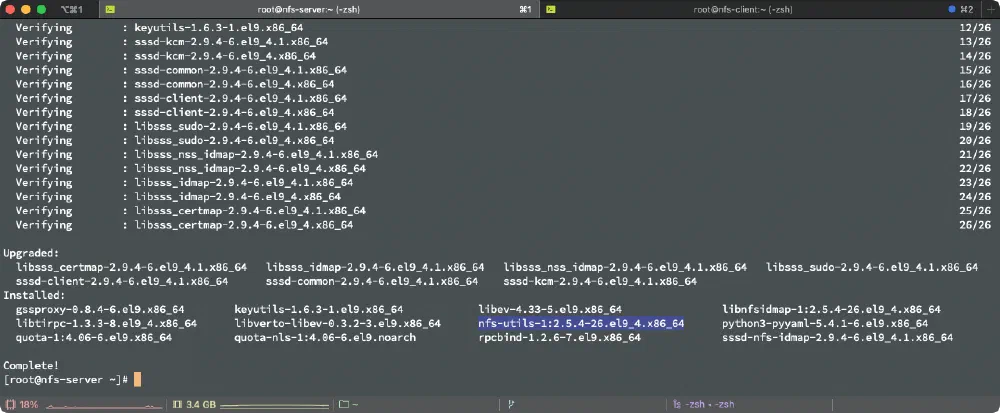
Task: Switch to the root@nfs-server tab
Action: (319, 9)
